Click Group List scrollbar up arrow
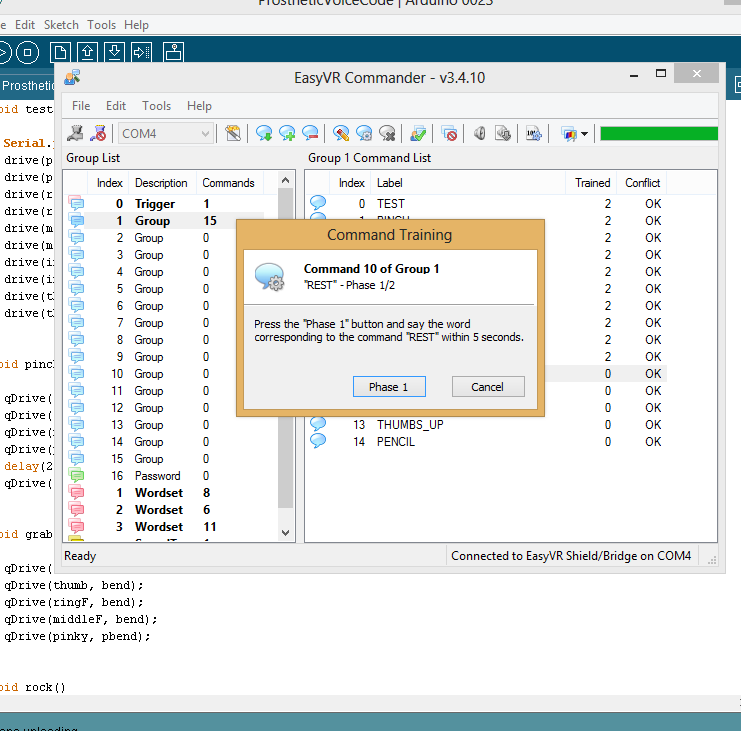Viewport: 741px width, 731px height. [x=285, y=180]
